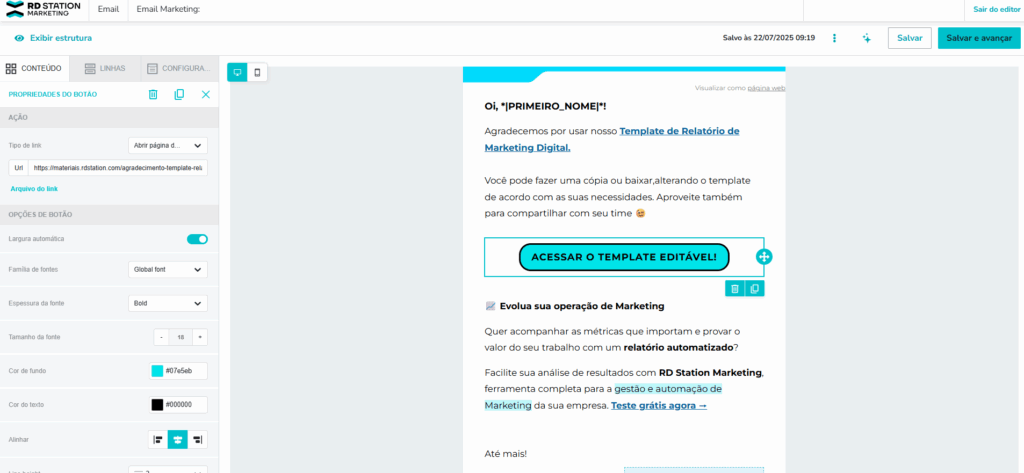Open the Configurações tab

[x=178, y=68]
